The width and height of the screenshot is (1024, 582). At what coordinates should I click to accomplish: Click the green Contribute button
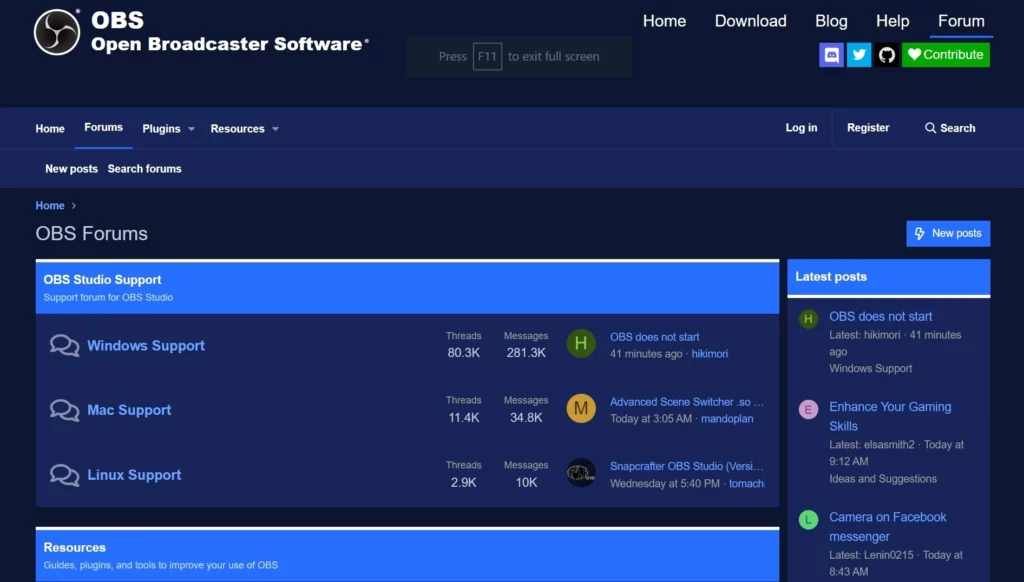coord(945,55)
